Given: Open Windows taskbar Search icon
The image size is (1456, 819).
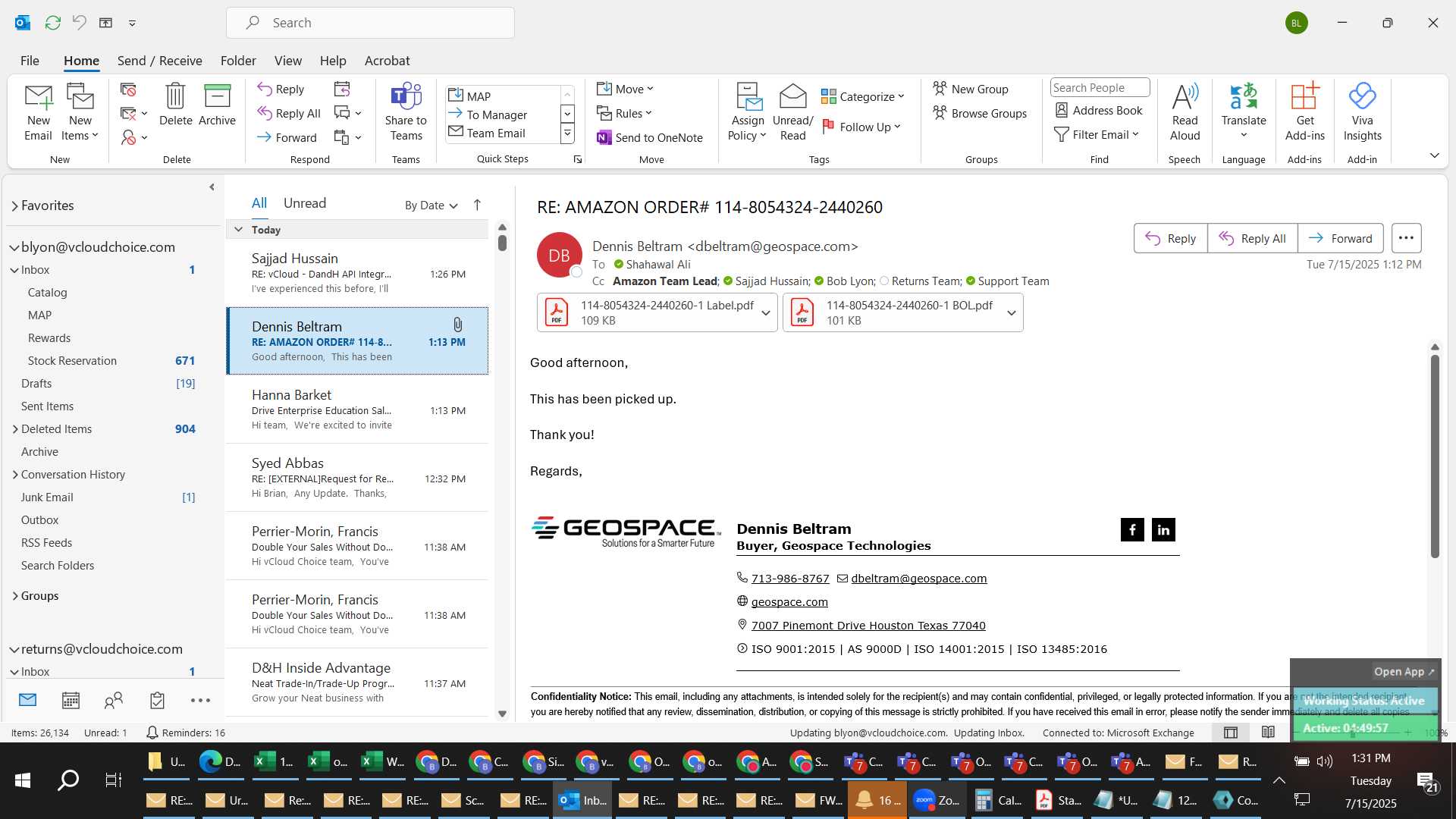Looking at the screenshot, I should pos(68,780).
